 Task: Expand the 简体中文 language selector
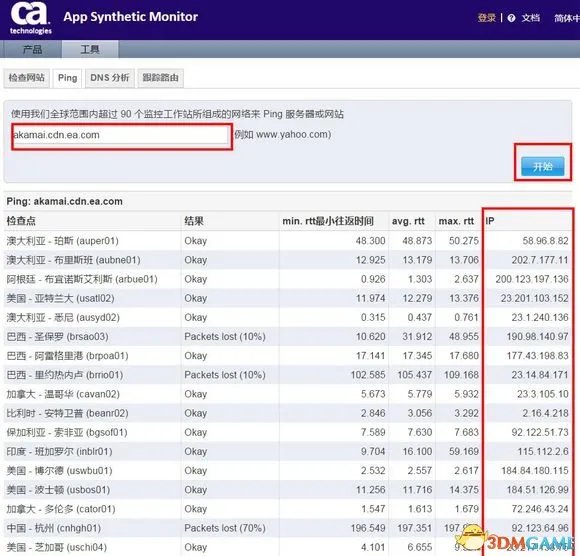567,18
